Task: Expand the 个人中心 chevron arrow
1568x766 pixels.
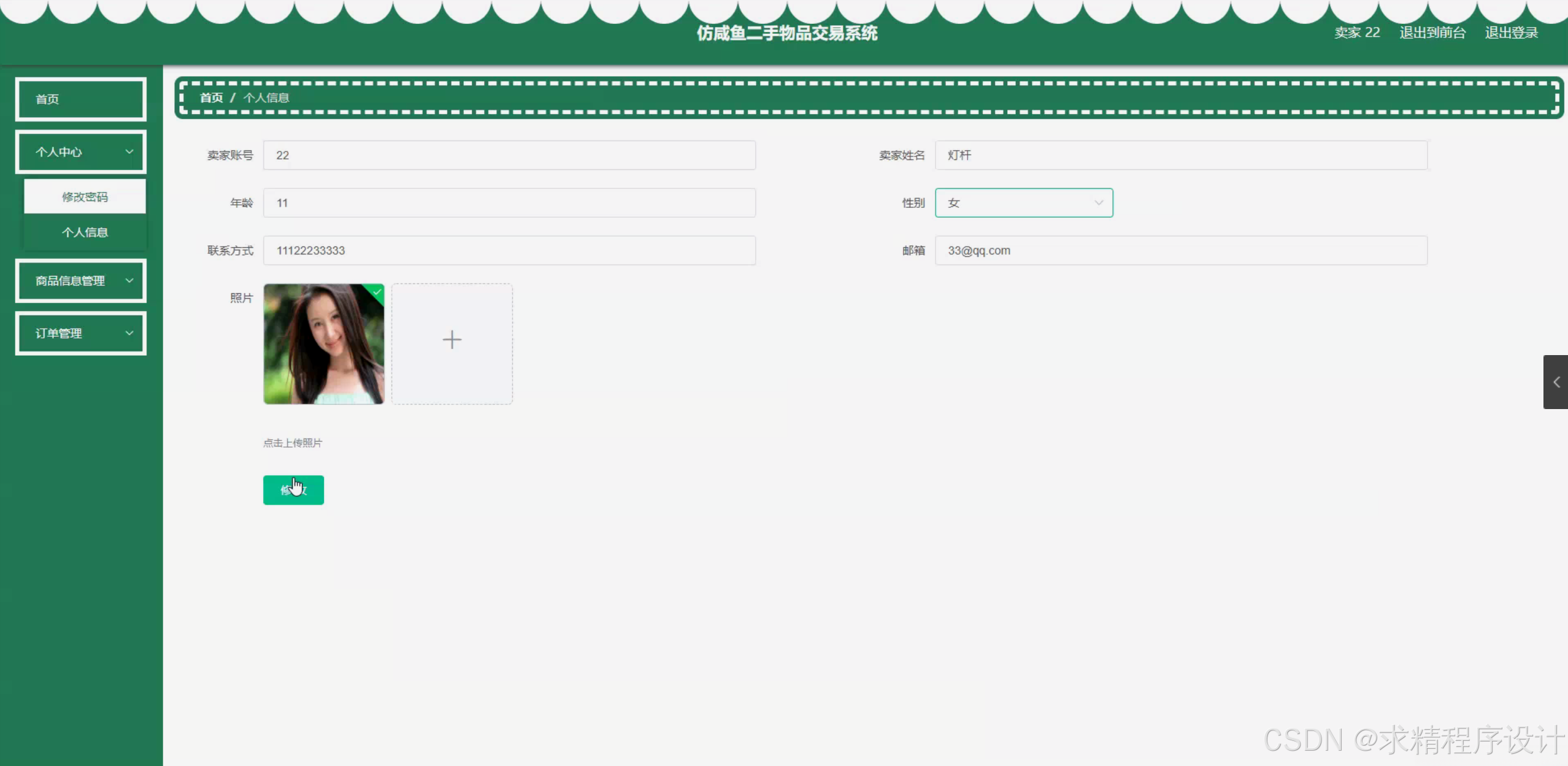Action: 129,151
